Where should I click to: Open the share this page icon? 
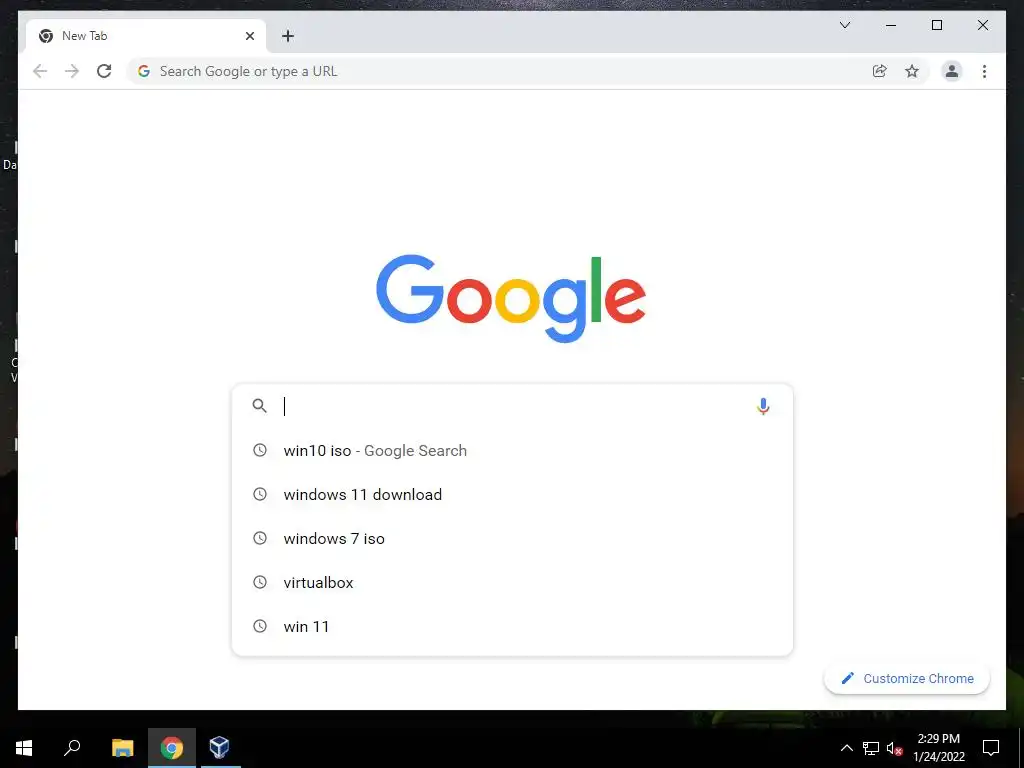point(880,71)
